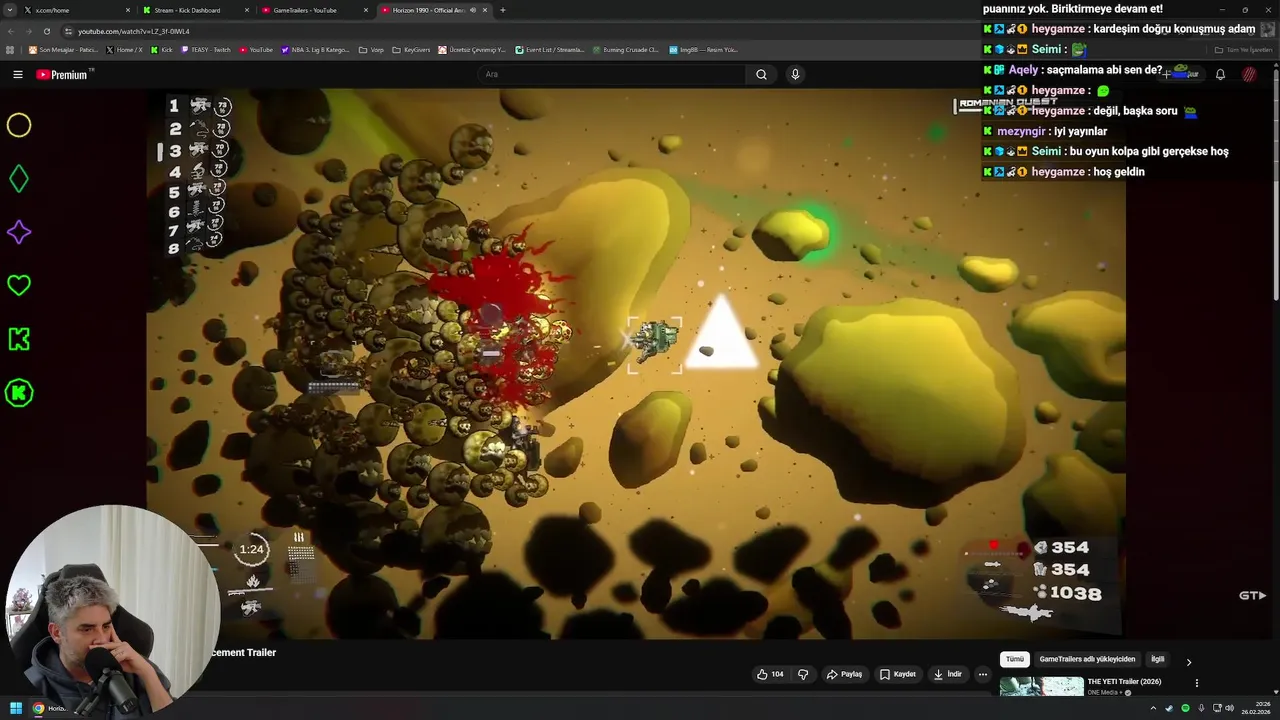View site information icon in address bar
Viewport: 1280px width, 720px height.
pos(68,31)
